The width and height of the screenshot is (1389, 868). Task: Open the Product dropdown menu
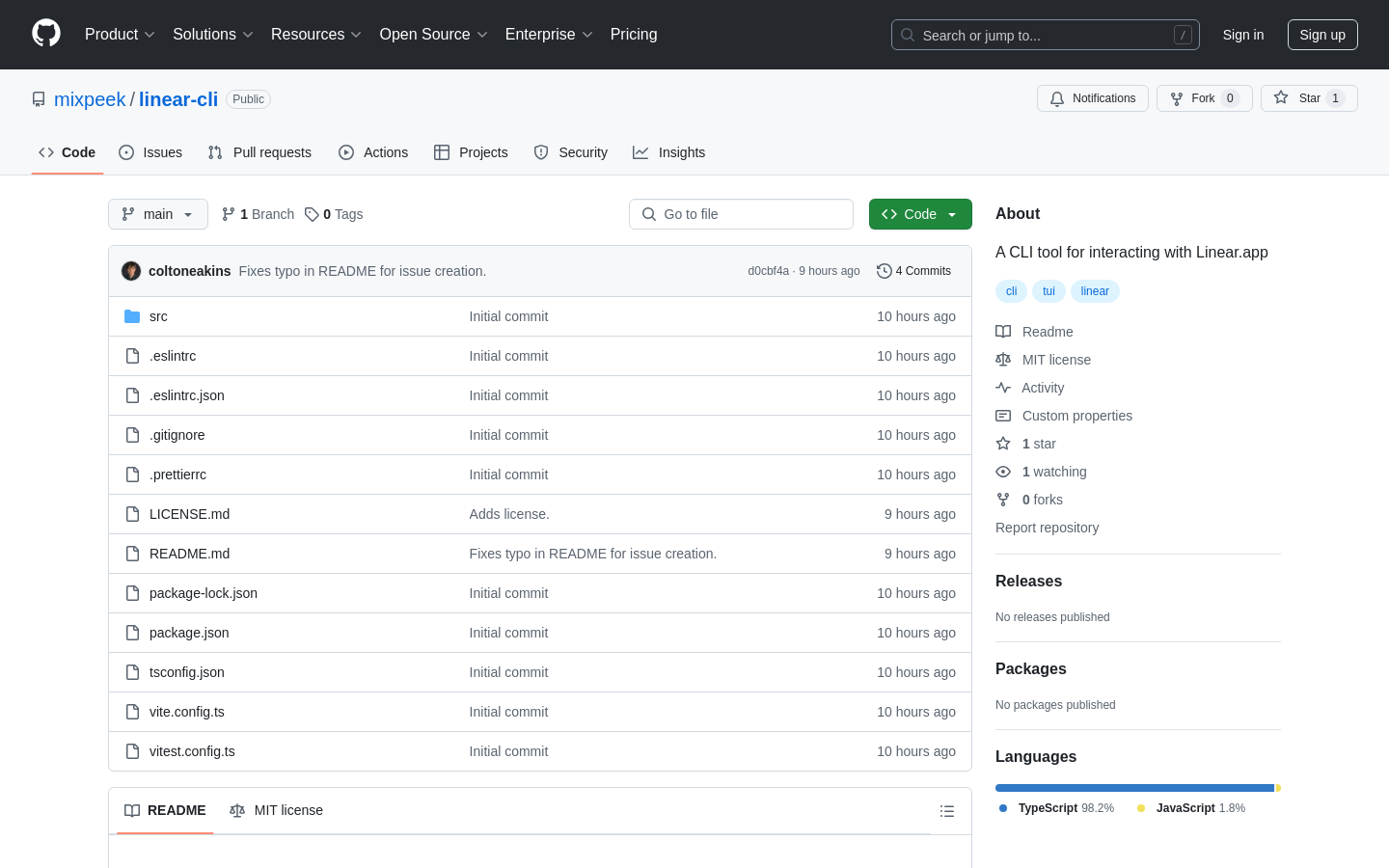(120, 35)
